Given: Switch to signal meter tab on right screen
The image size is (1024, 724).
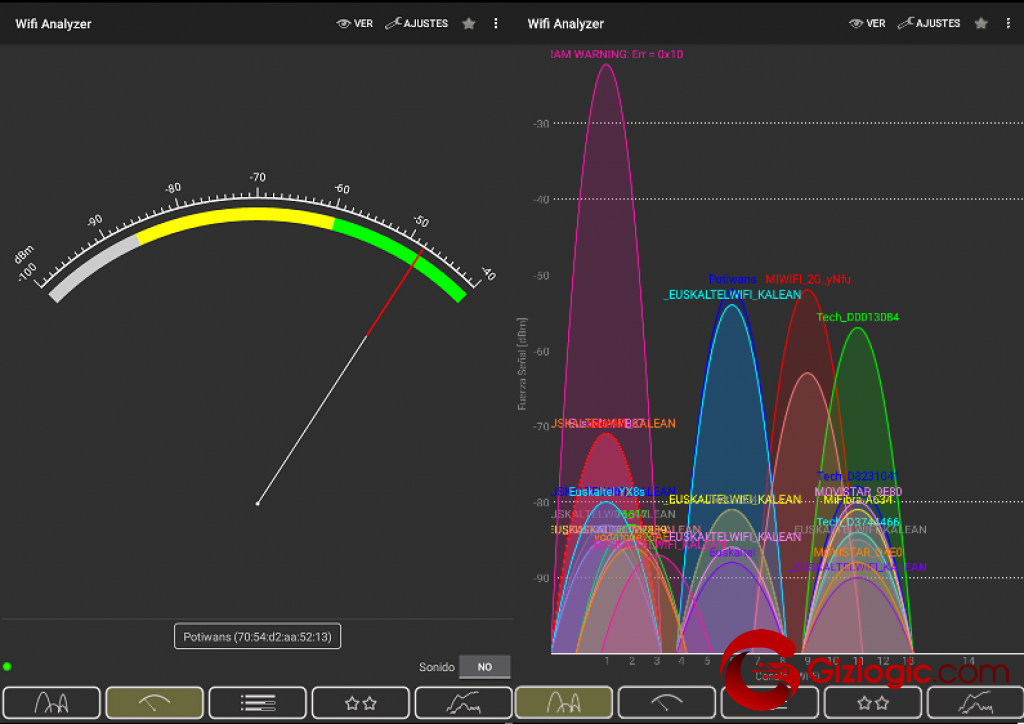Looking at the screenshot, I should click(x=667, y=702).
